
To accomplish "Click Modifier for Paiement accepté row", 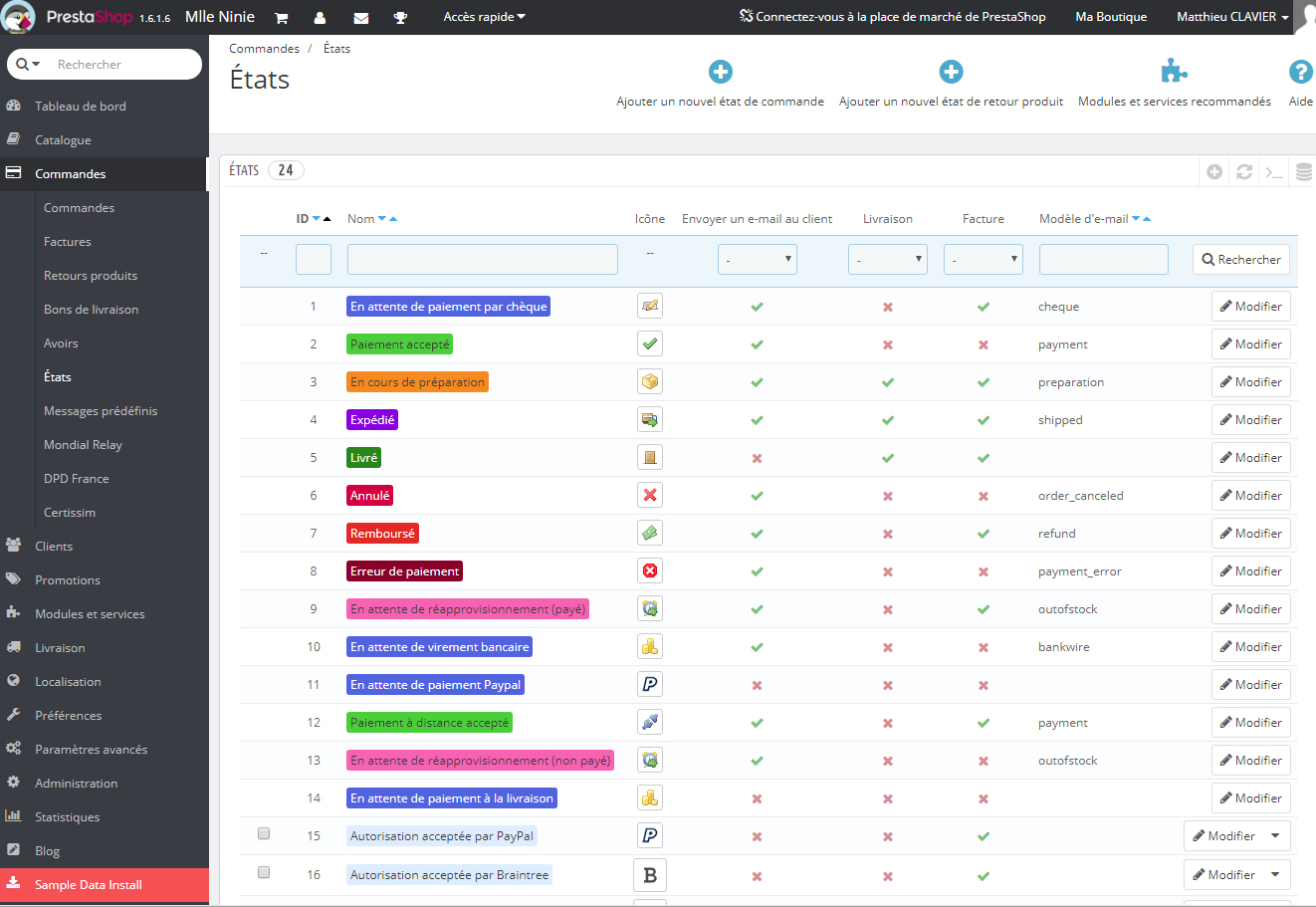I will [1250, 344].
